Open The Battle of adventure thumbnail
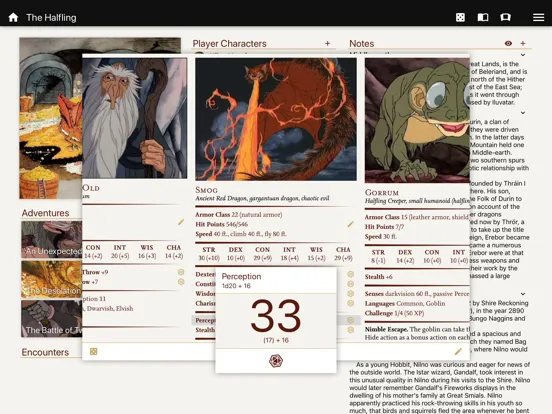 tap(51, 319)
